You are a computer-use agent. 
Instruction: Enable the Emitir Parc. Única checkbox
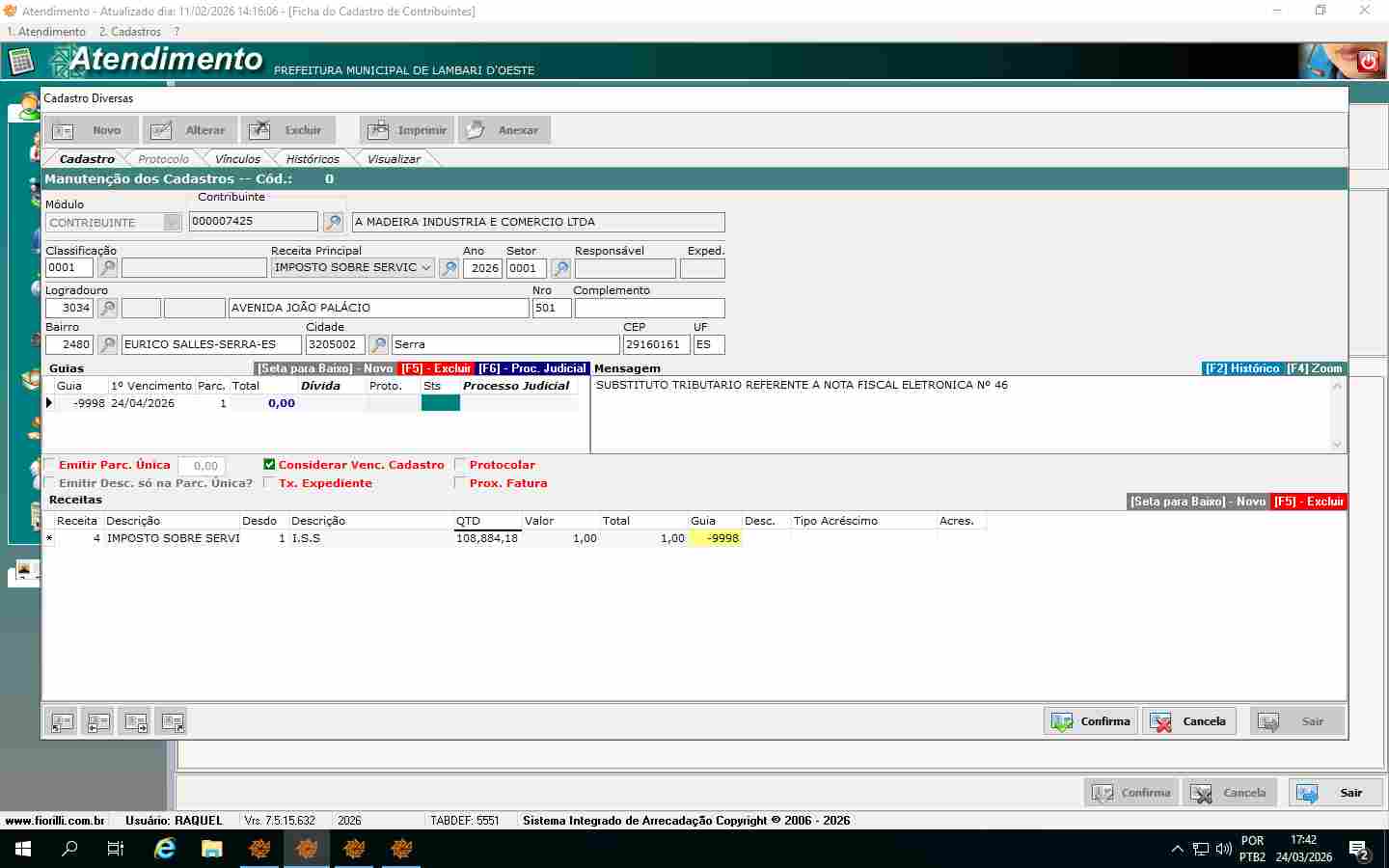[x=50, y=465]
